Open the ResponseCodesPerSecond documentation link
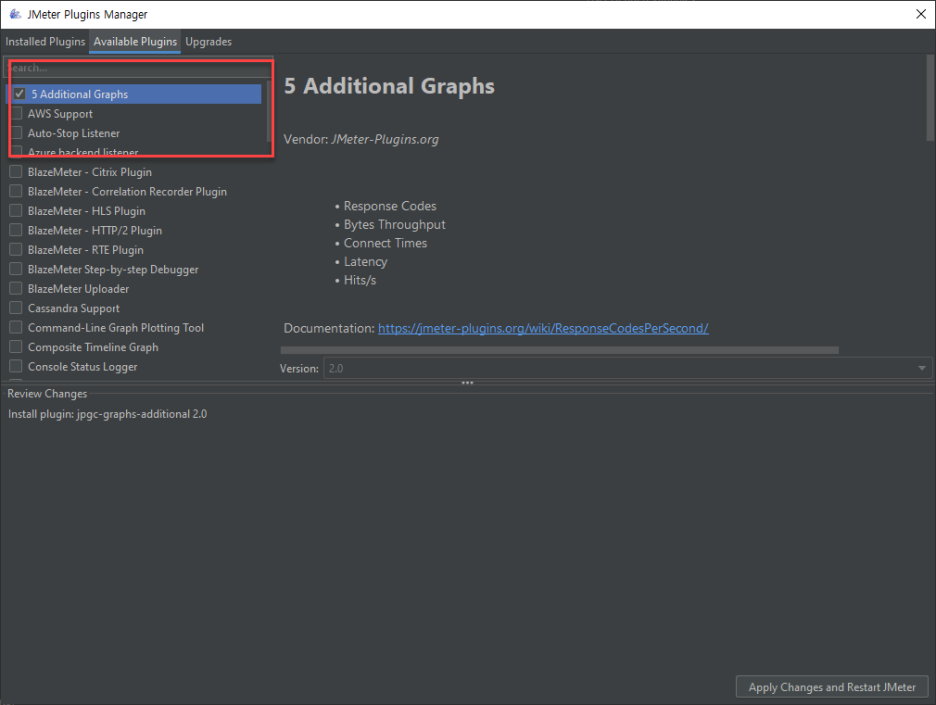Image resolution: width=936 pixels, height=705 pixels. (543, 328)
